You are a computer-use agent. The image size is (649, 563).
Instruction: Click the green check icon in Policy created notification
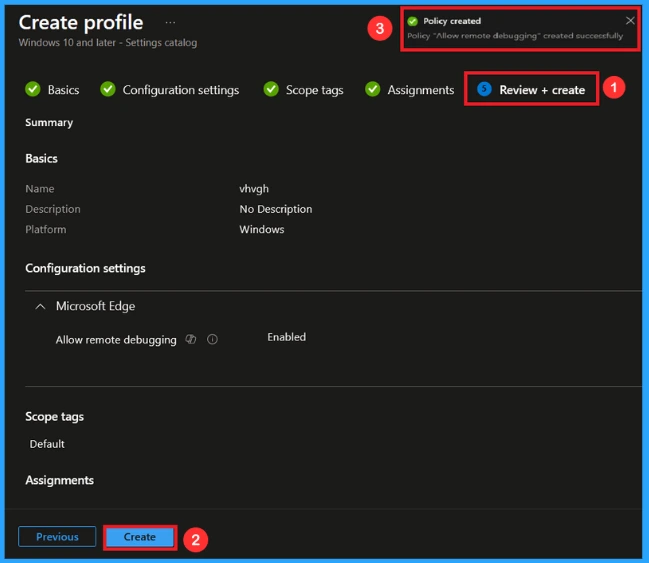coord(413,21)
